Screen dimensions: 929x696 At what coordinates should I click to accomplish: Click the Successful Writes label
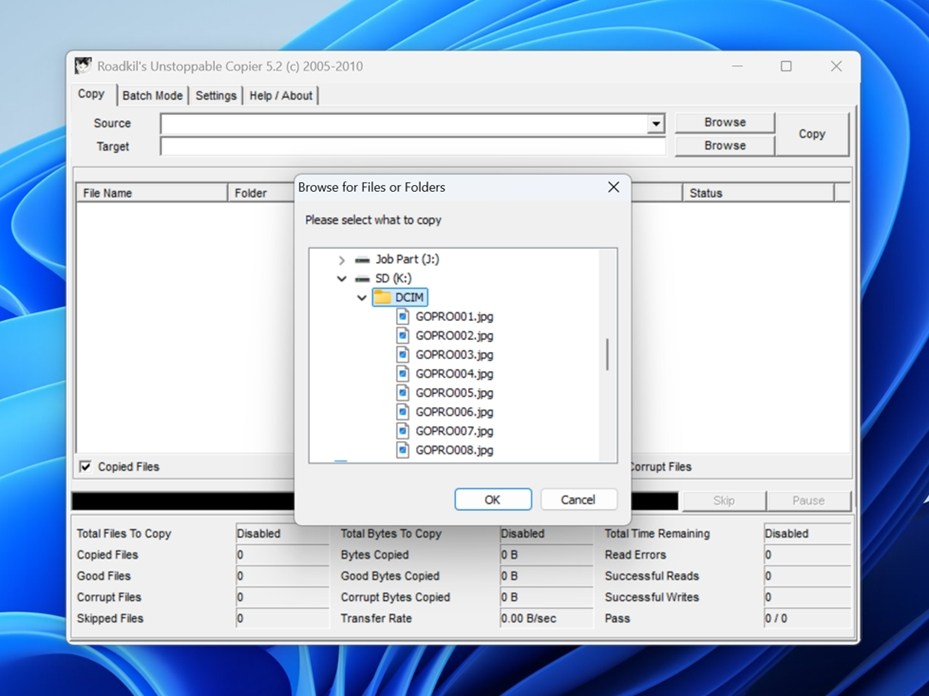[x=652, y=597]
